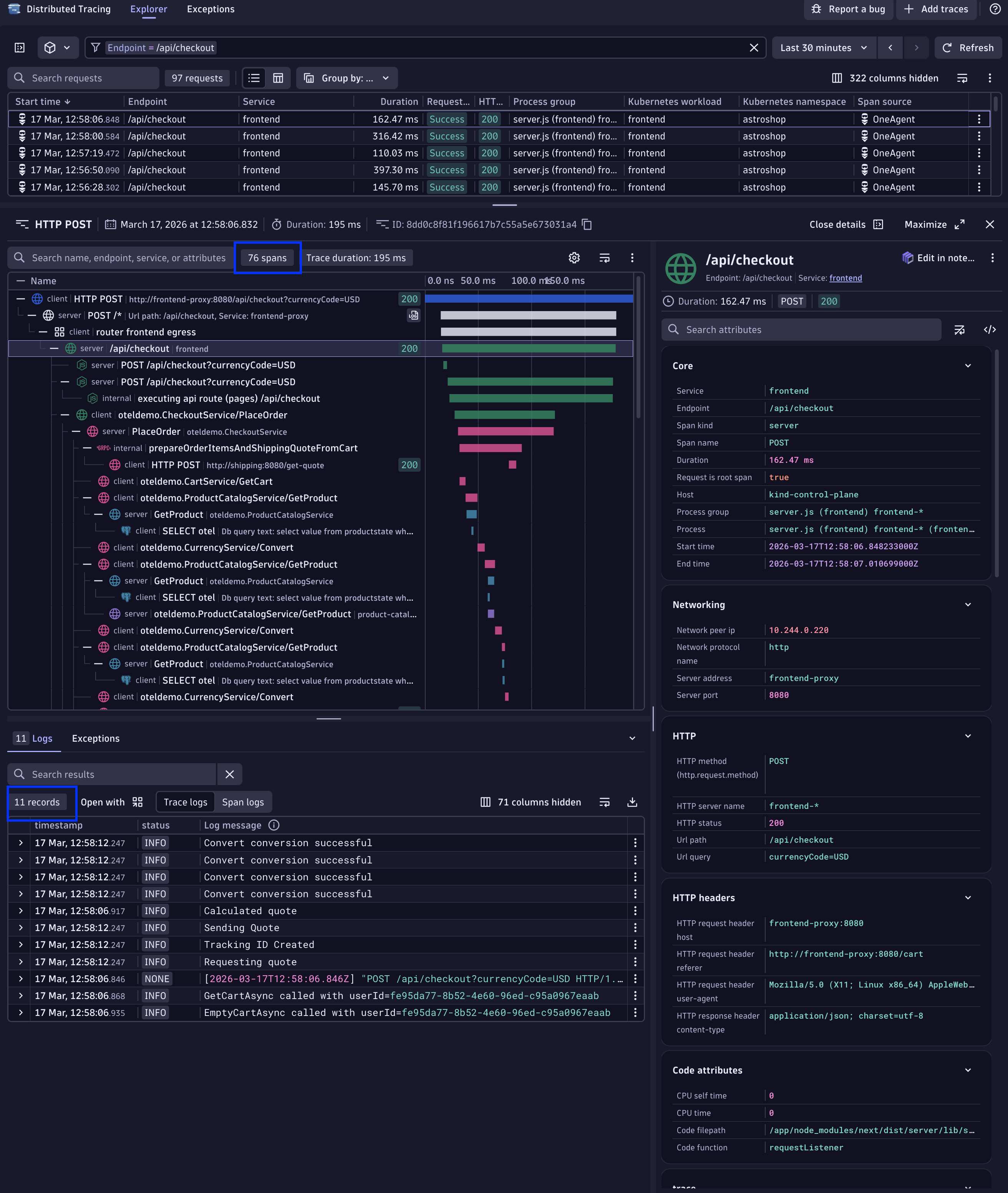Open trace view settings gear

pyautogui.click(x=574, y=258)
